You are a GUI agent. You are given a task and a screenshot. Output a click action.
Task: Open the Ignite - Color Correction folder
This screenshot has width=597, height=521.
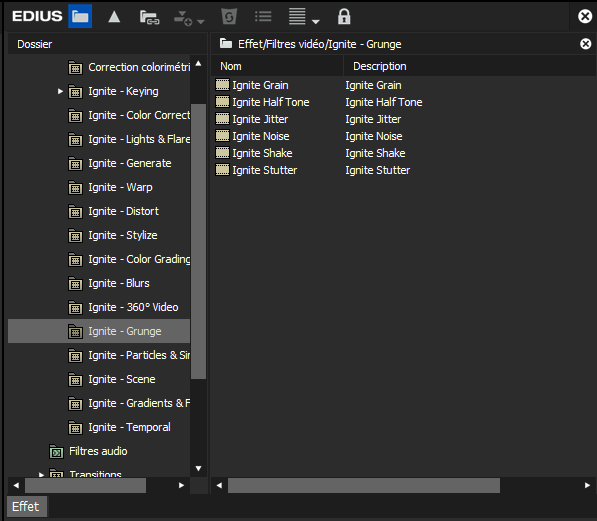click(x=139, y=115)
